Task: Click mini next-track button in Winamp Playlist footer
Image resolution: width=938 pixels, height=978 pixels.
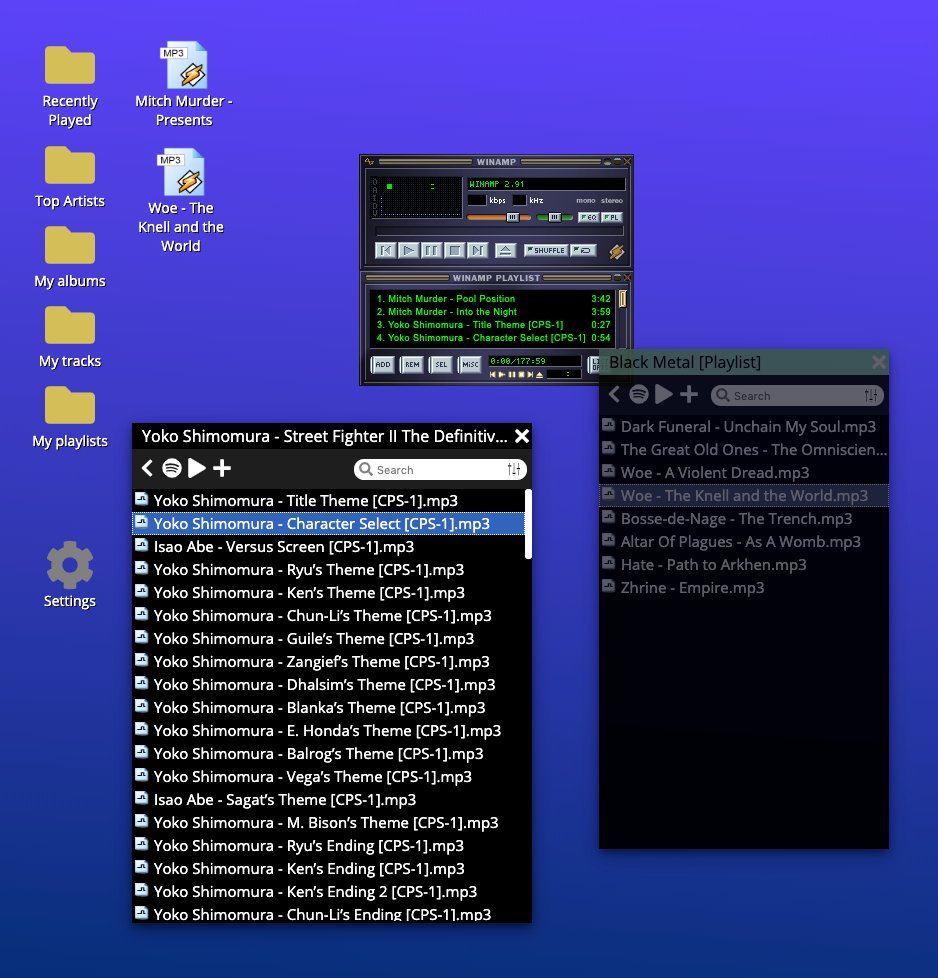Action: 530,375
